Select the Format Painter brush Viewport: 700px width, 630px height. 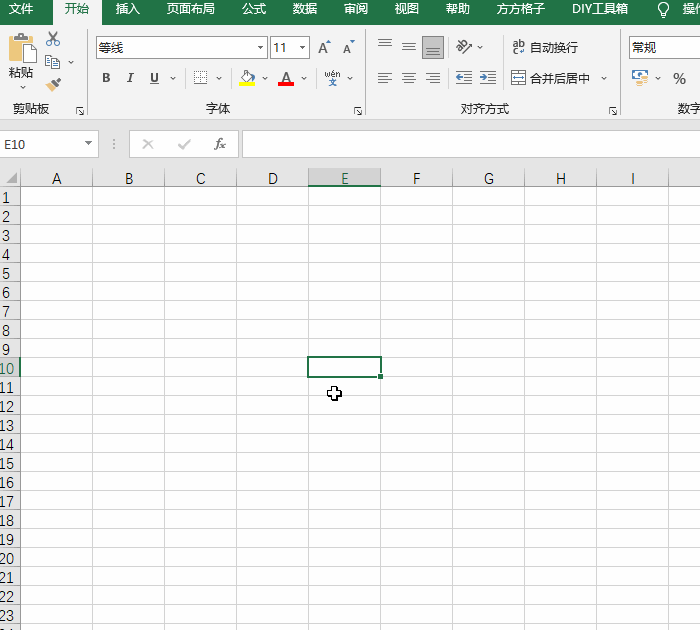pyautogui.click(x=53, y=84)
